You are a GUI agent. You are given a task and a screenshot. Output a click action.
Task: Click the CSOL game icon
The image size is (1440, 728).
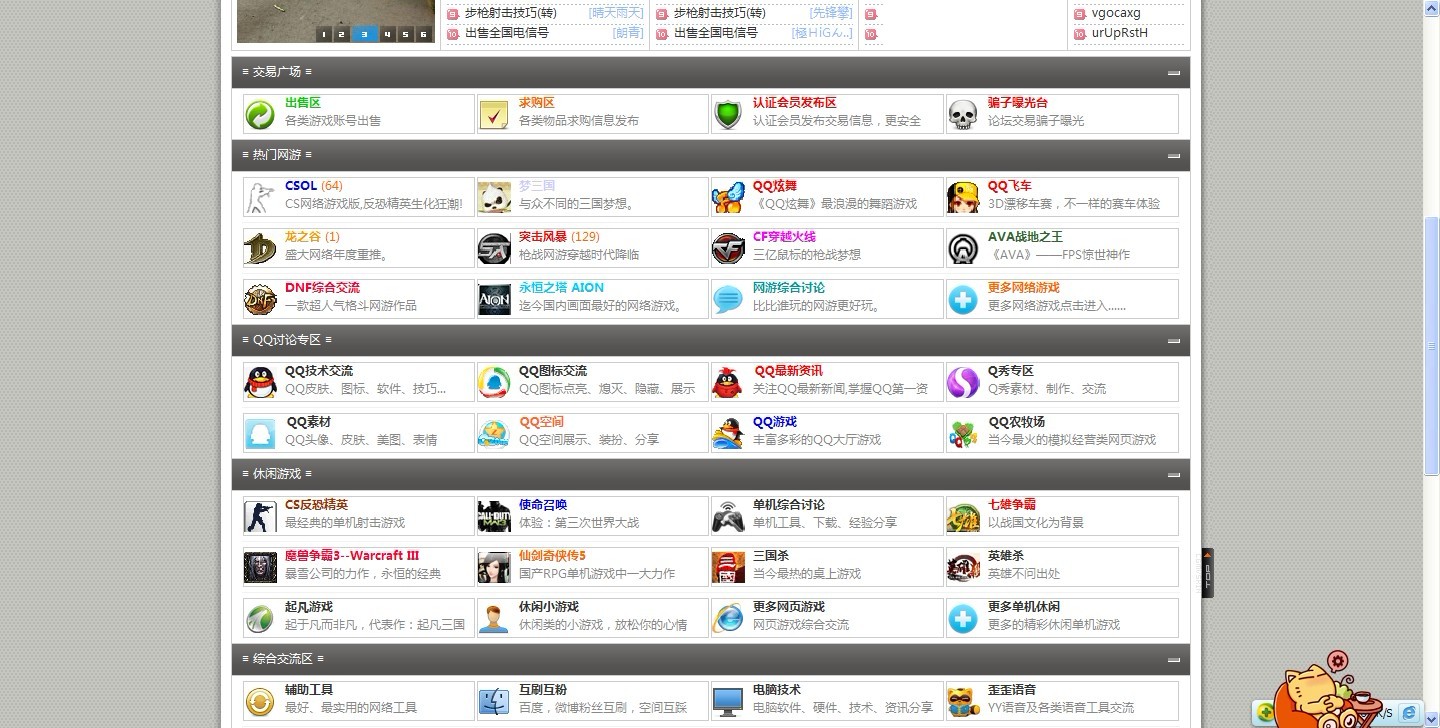[260, 197]
